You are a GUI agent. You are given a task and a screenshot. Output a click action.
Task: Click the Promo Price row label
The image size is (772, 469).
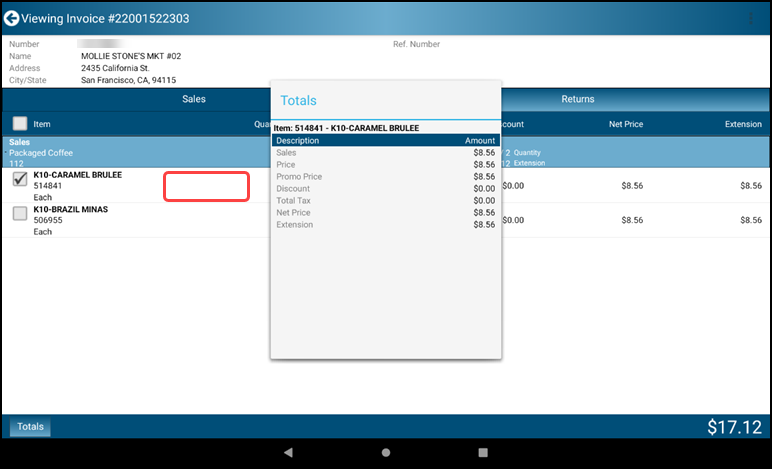tap(299, 177)
